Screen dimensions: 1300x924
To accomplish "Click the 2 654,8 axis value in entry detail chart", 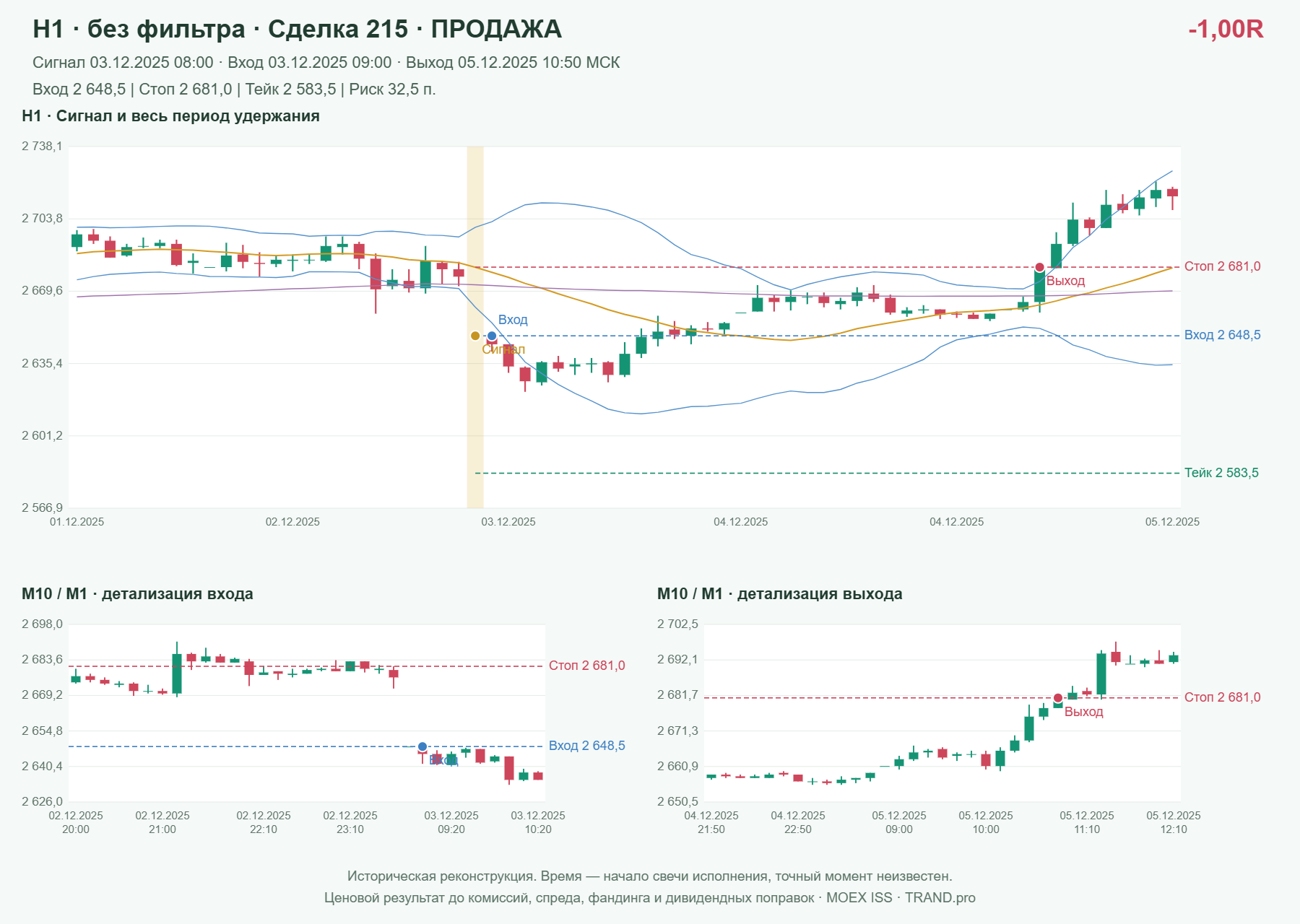I will coord(42,731).
